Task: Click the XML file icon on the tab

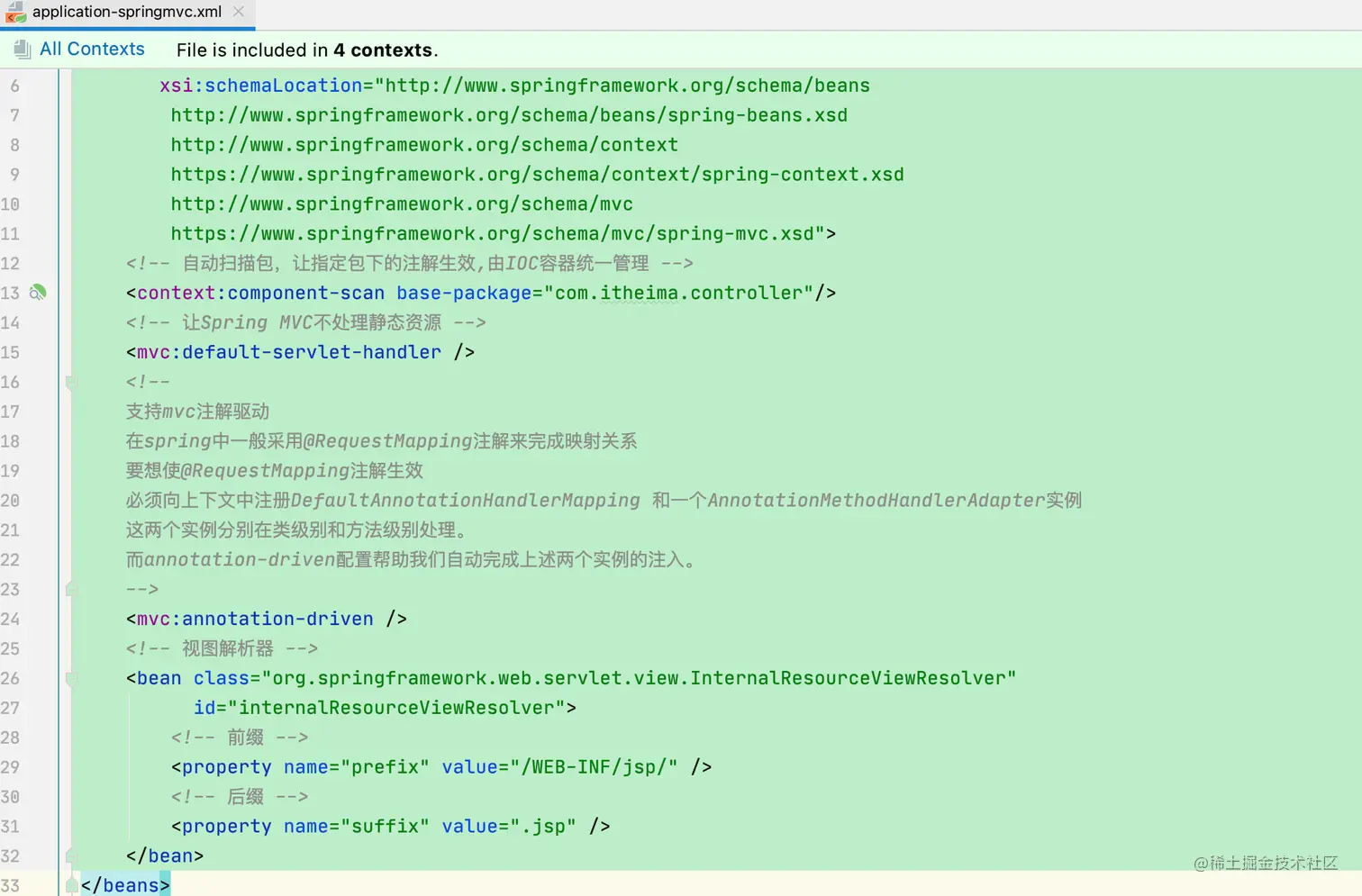Action: (15, 13)
